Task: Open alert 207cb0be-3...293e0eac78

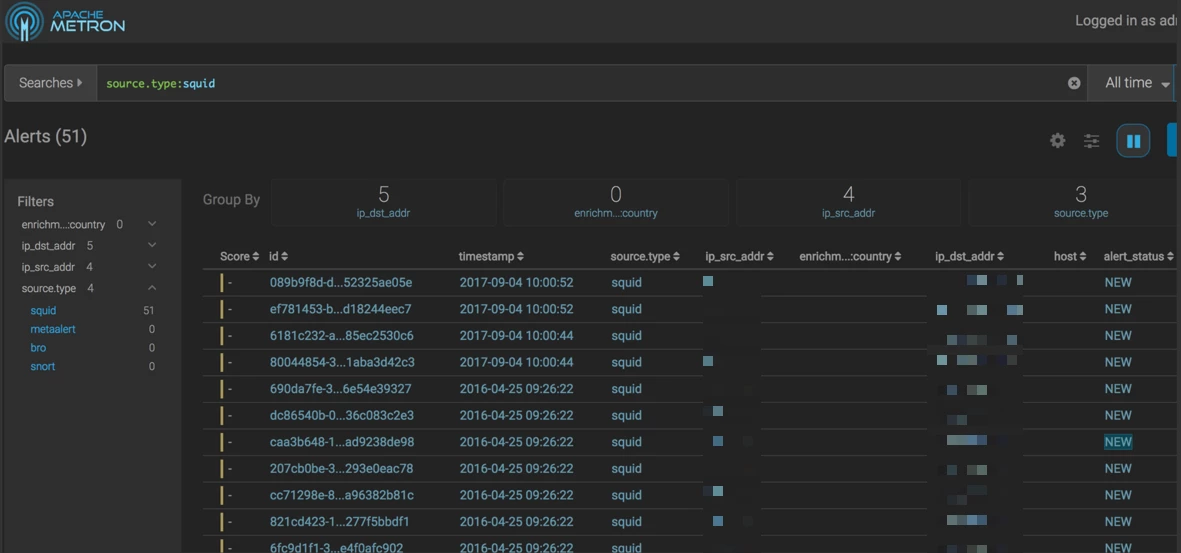Action: 341,469
